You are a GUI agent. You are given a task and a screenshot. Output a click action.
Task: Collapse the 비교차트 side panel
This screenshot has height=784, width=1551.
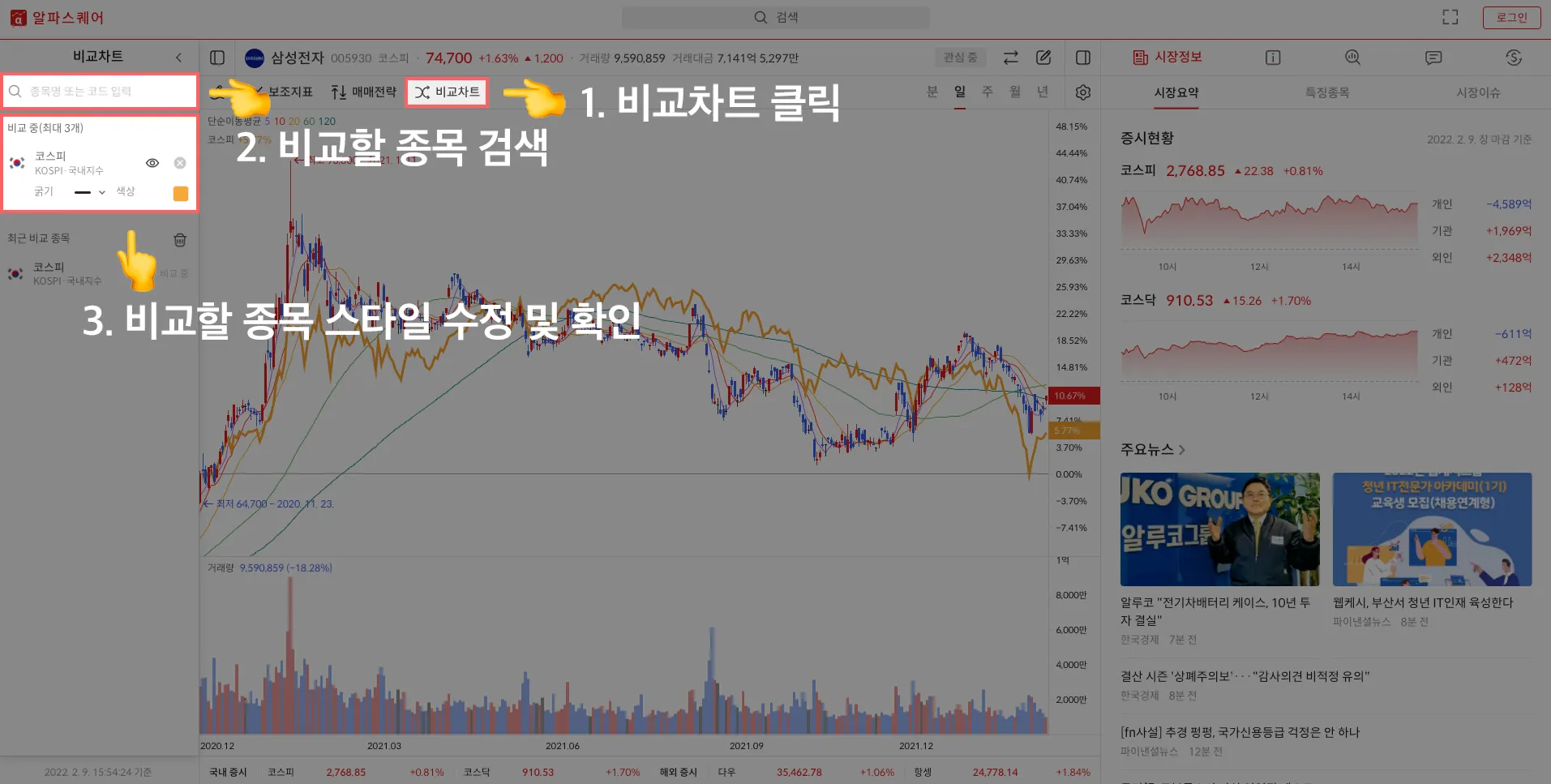(179, 58)
